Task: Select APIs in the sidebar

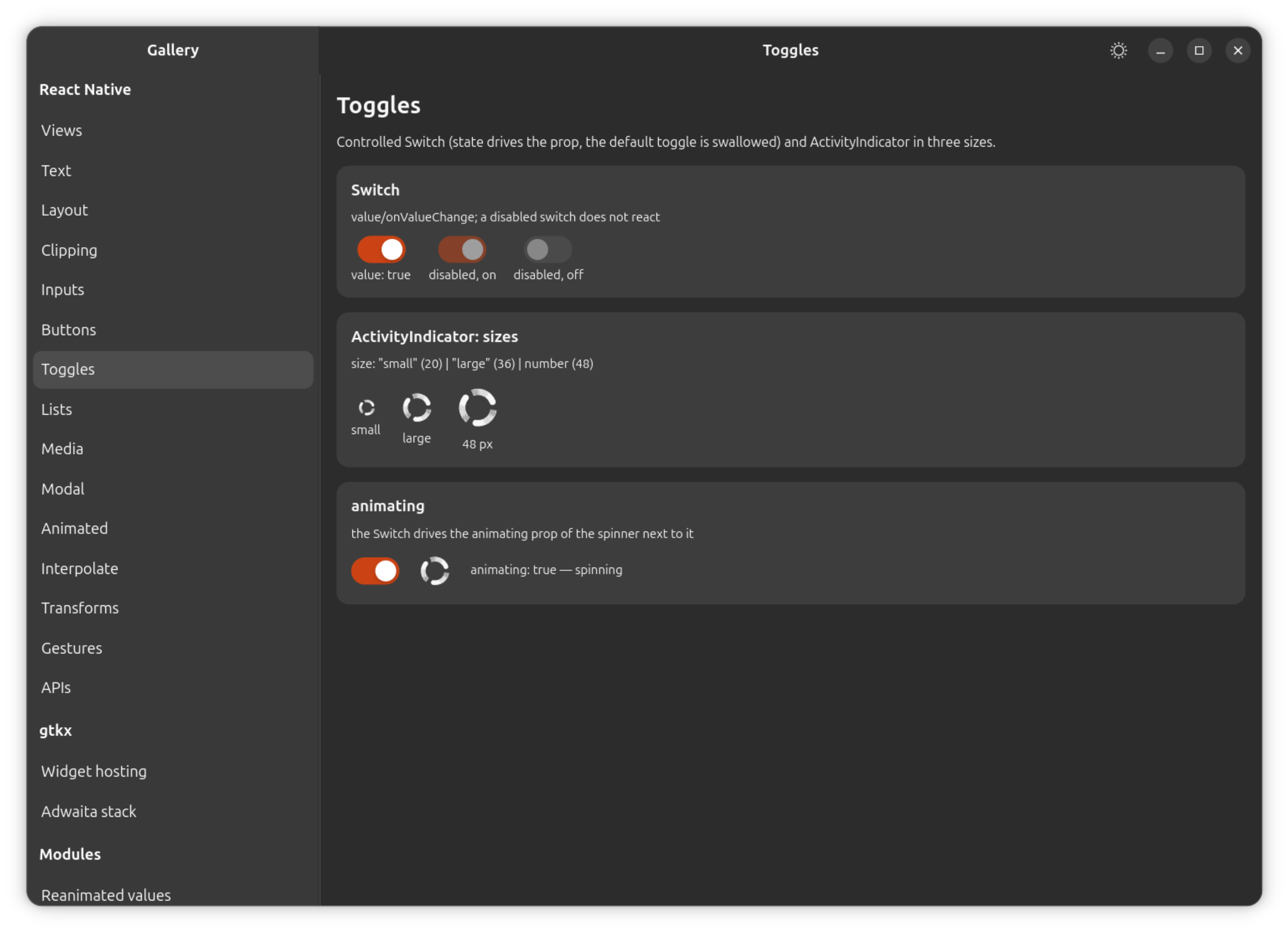Action: tap(173, 687)
